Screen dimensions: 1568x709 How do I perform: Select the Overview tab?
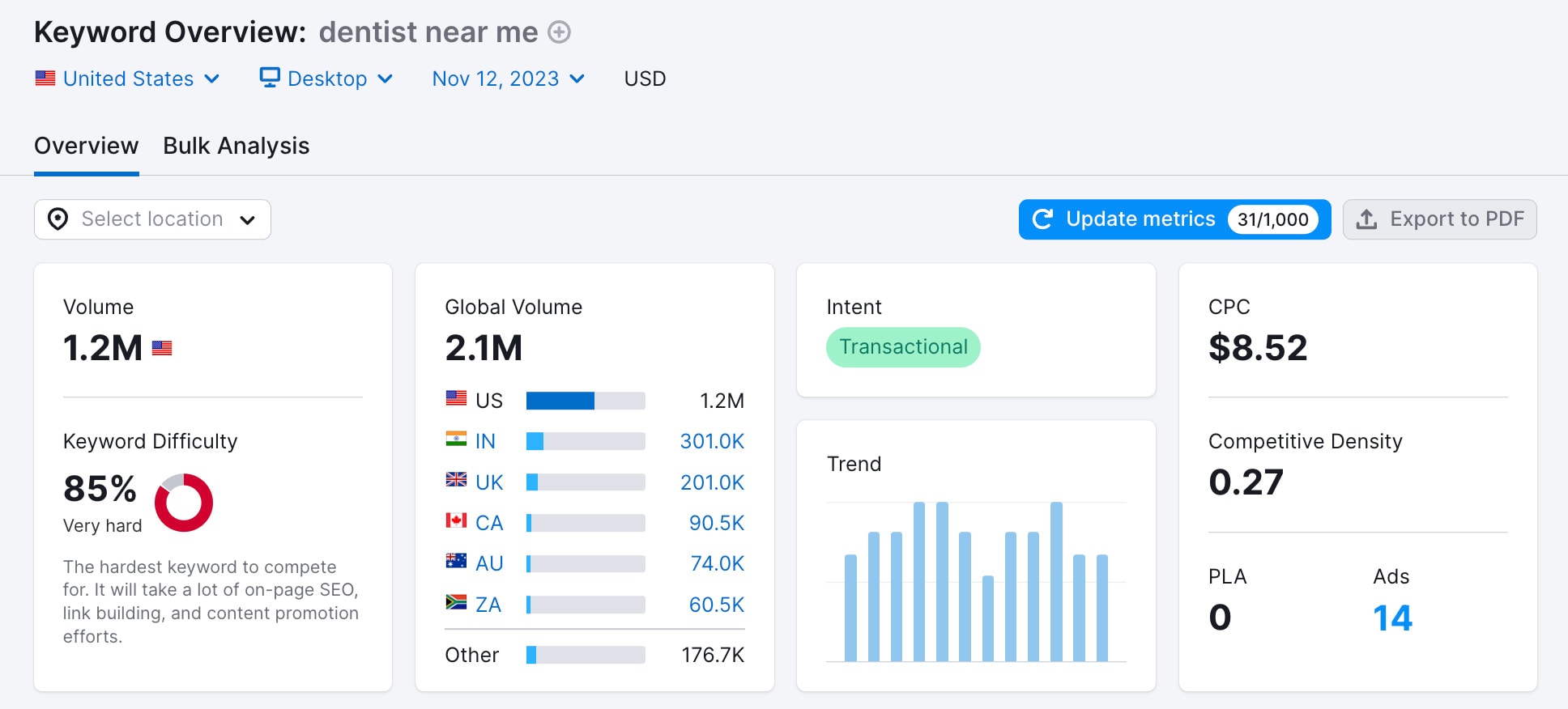[86, 146]
